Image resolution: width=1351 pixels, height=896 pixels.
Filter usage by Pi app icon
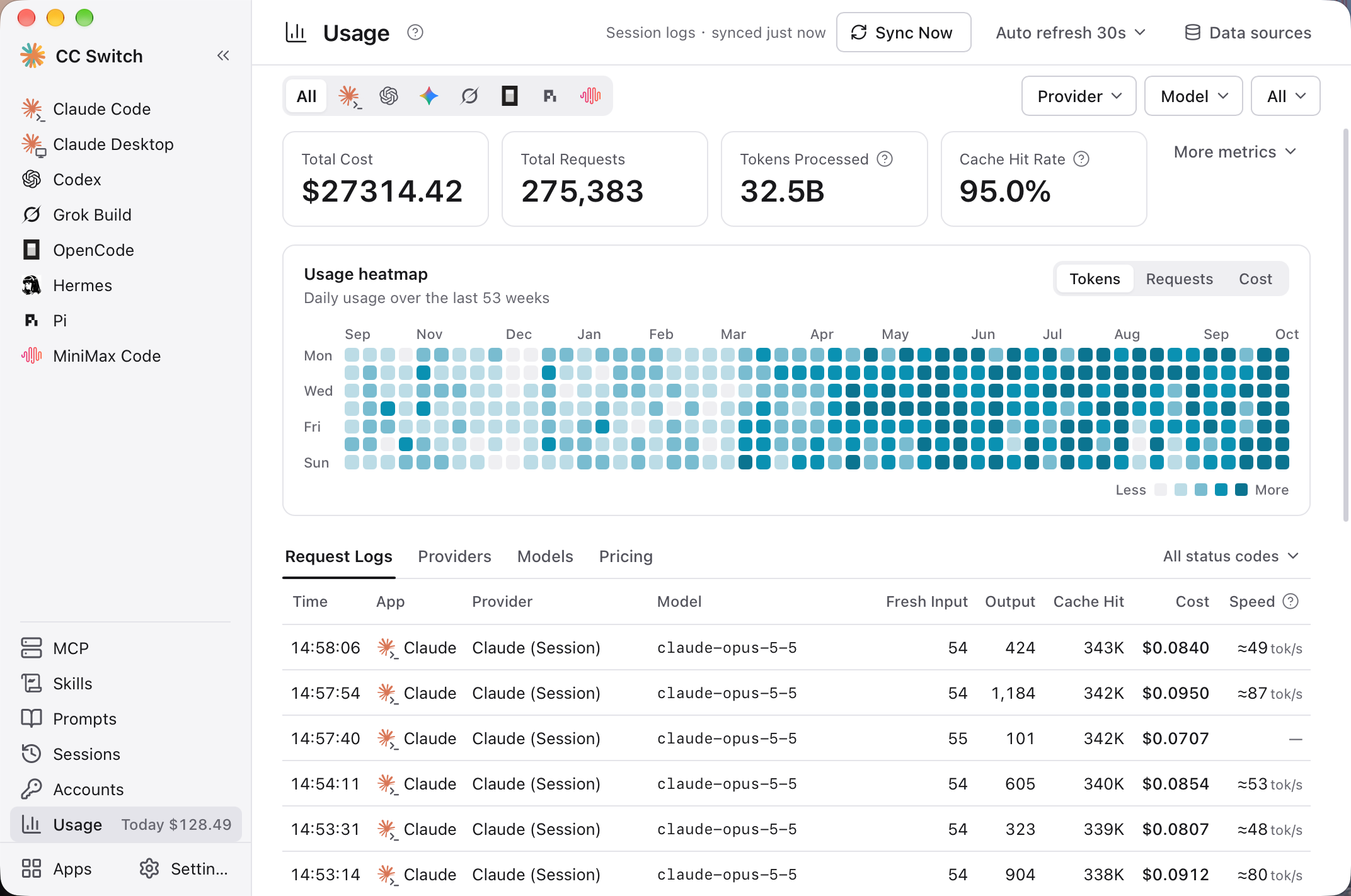point(550,96)
